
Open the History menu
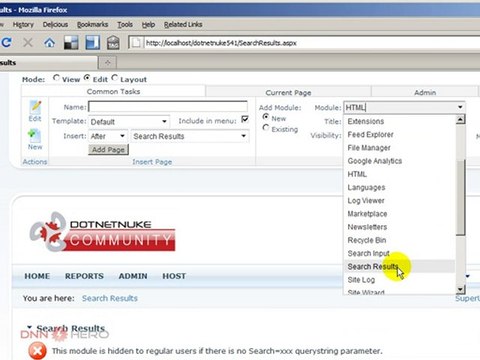coord(23,24)
